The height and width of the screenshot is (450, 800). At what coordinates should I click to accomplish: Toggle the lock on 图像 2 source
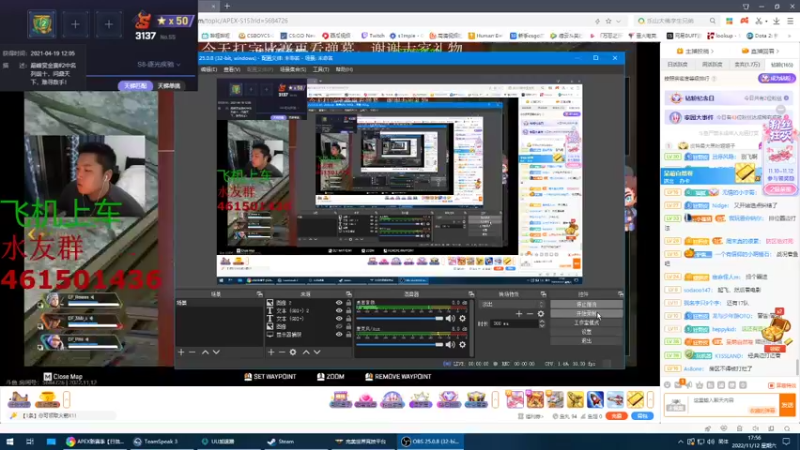pos(349,303)
